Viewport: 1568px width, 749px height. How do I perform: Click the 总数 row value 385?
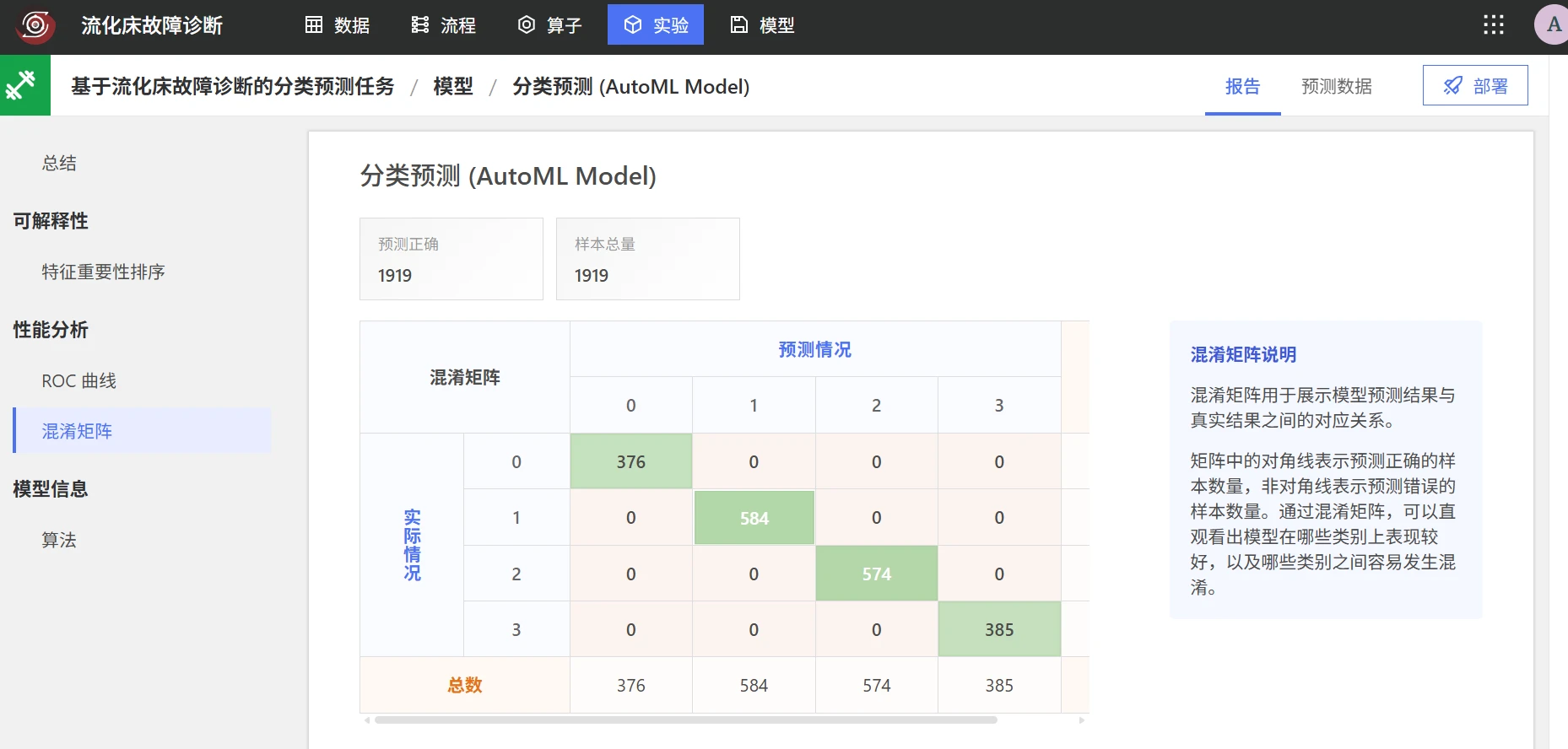(999, 685)
